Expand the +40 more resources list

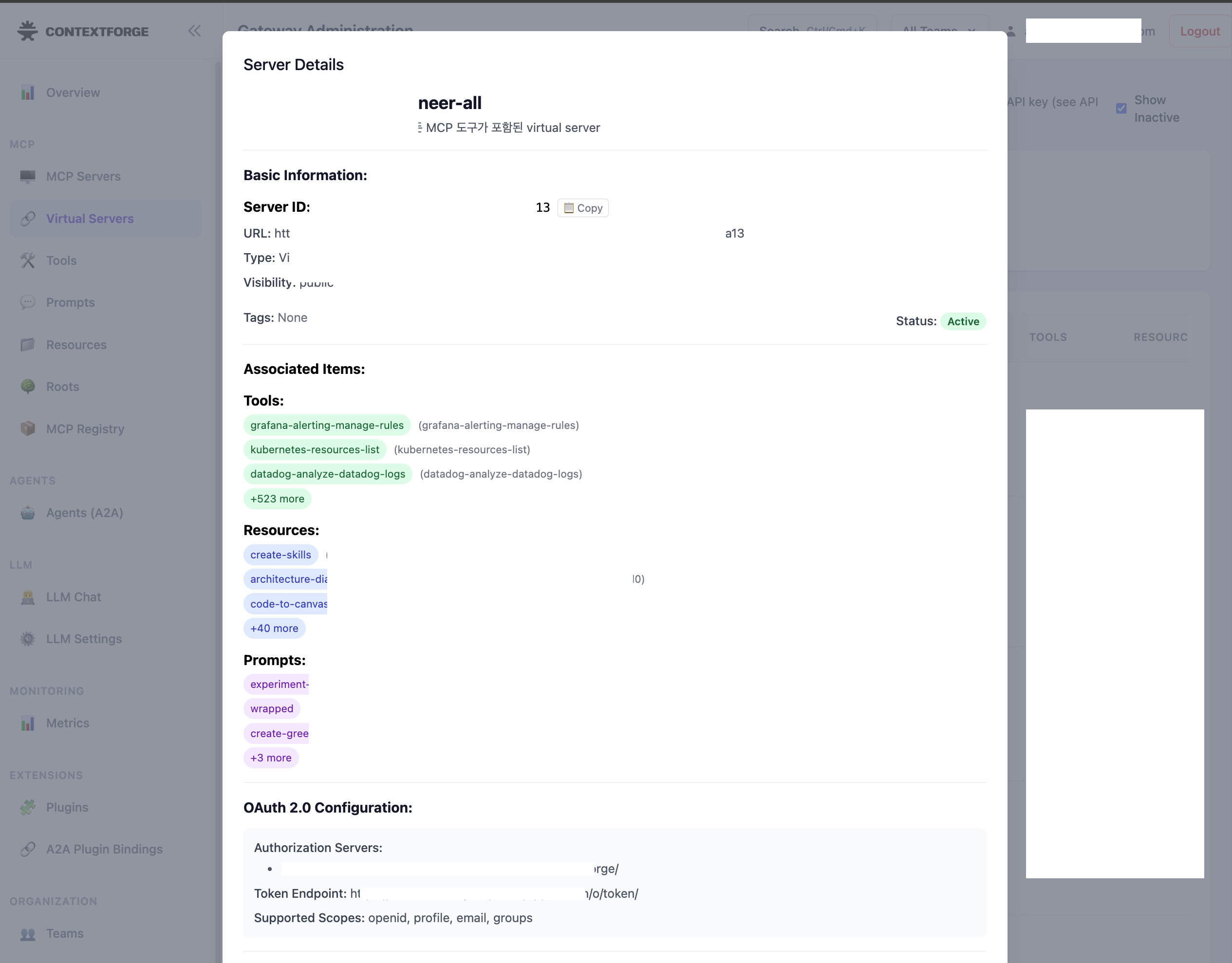pyautogui.click(x=275, y=628)
